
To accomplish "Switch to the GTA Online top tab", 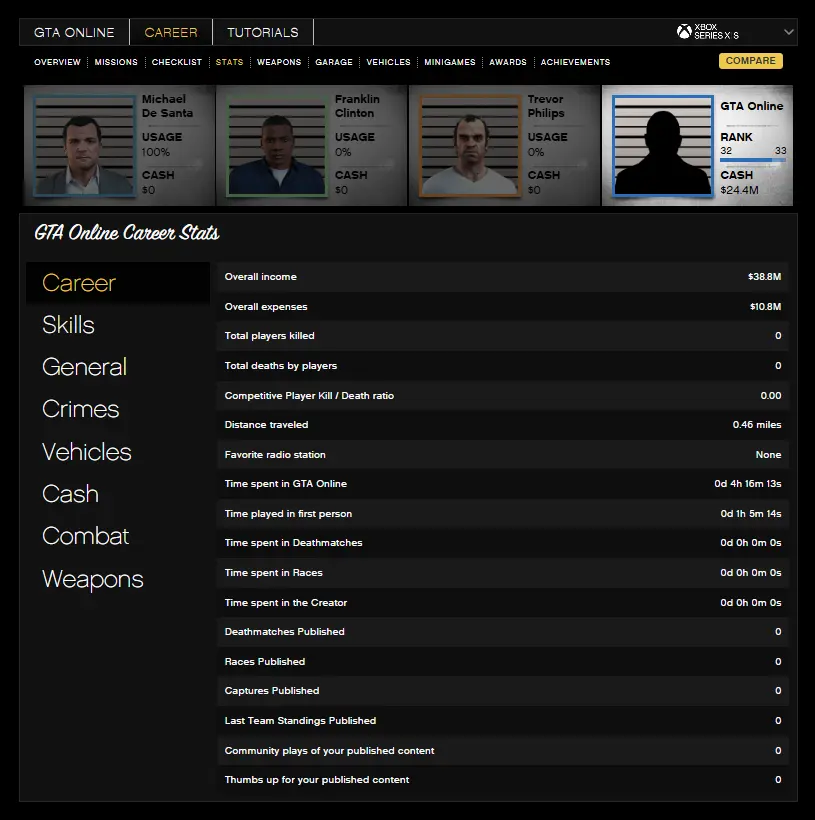I will (74, 32).
